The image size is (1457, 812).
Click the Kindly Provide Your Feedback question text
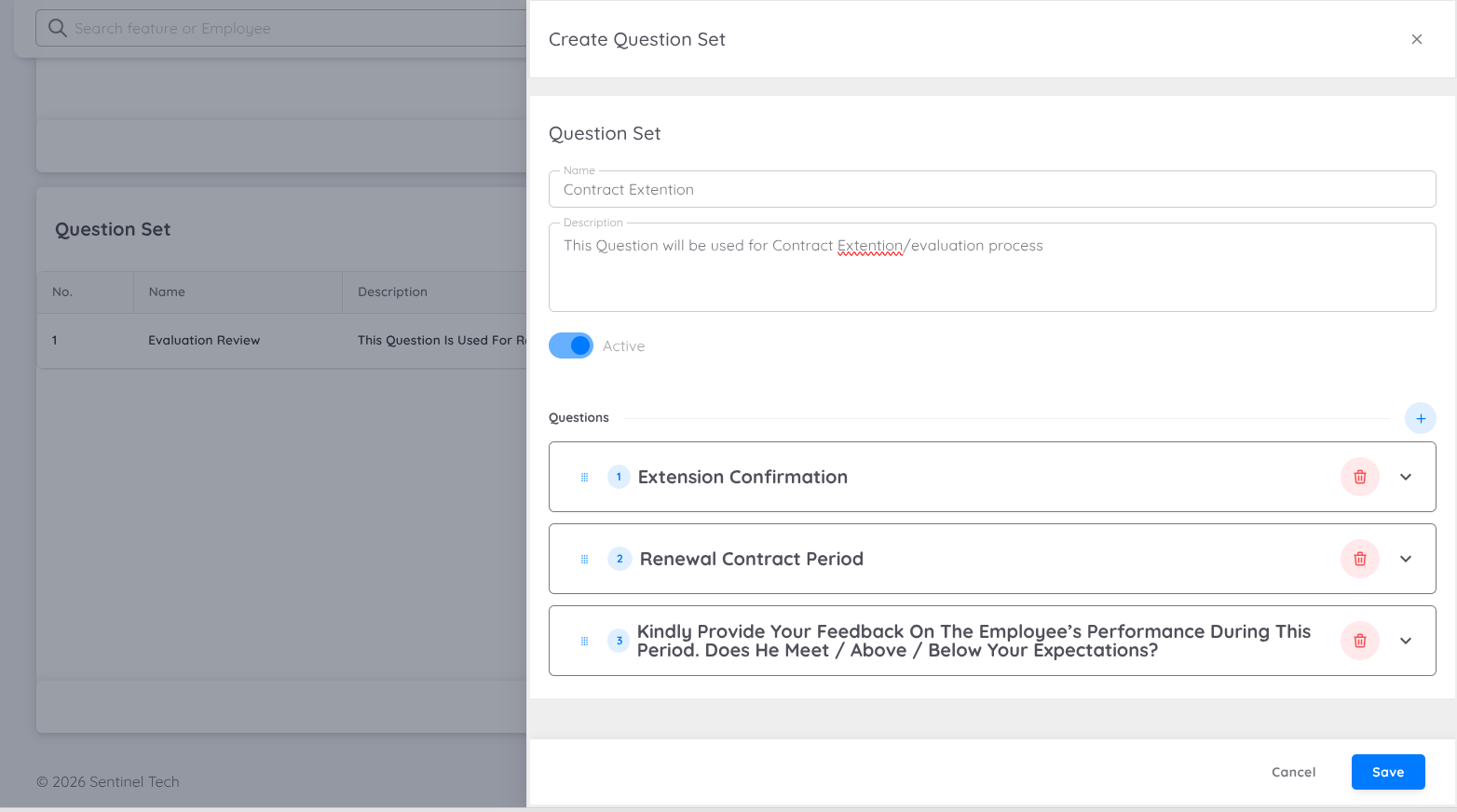click(974, 641)
